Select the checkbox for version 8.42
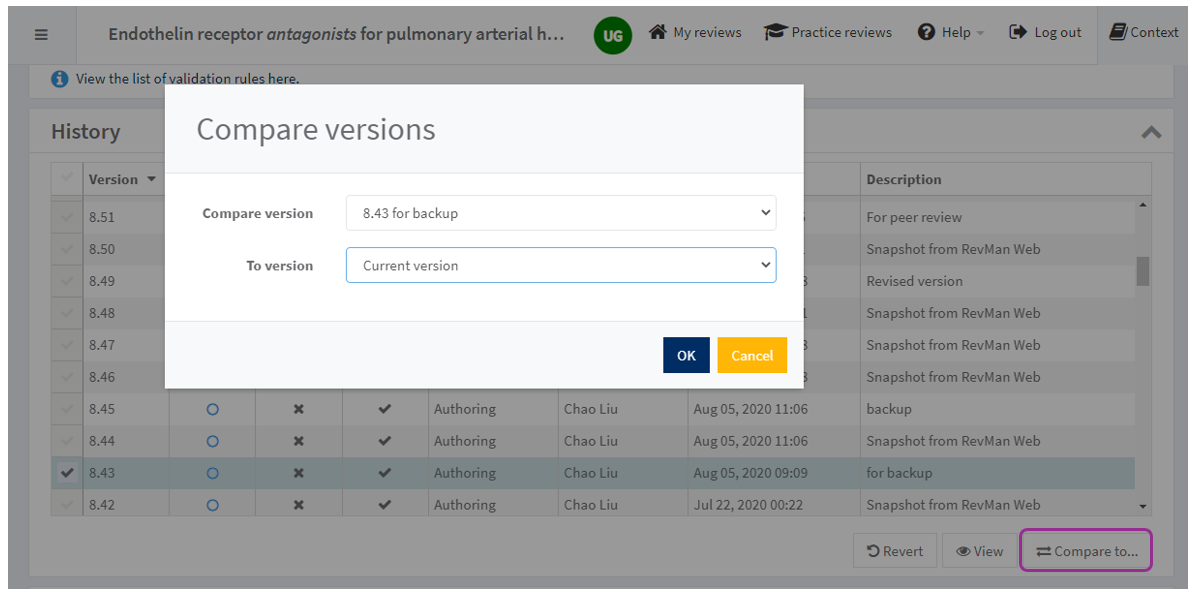The width and height of the screenshot is (1196, 597). 68,505
